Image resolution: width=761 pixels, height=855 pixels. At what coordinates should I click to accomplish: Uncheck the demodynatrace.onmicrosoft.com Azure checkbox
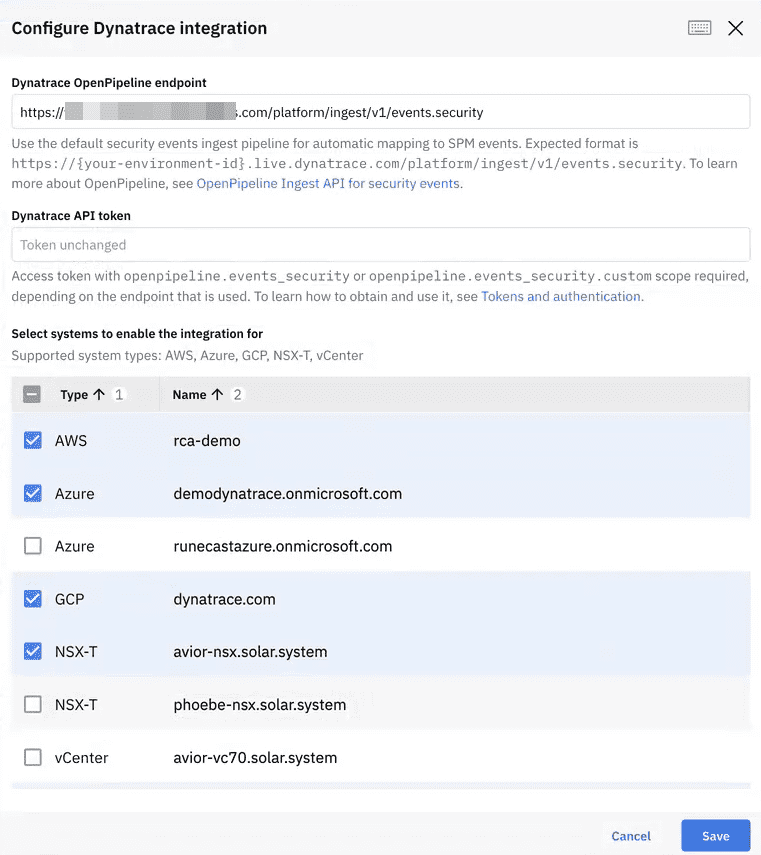(x=33, y=493)
